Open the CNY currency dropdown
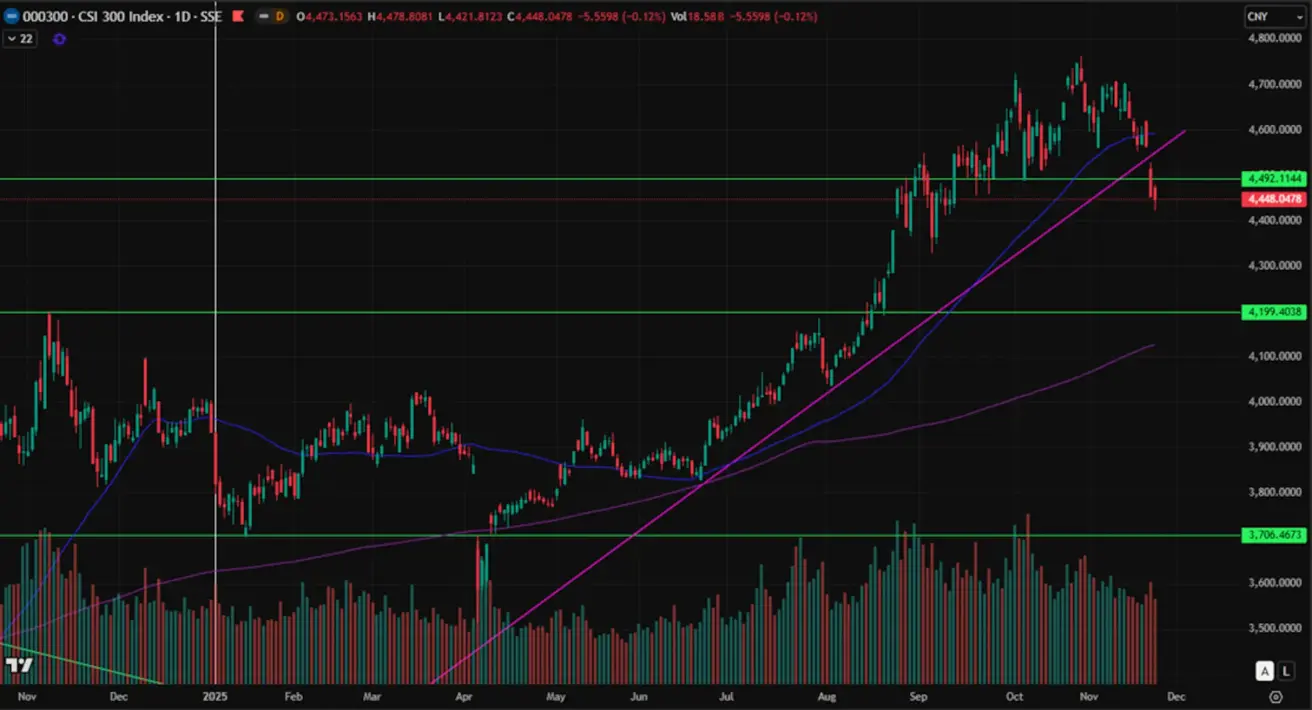This screenshot has width=1312, height=710. tap(1273, 17)
